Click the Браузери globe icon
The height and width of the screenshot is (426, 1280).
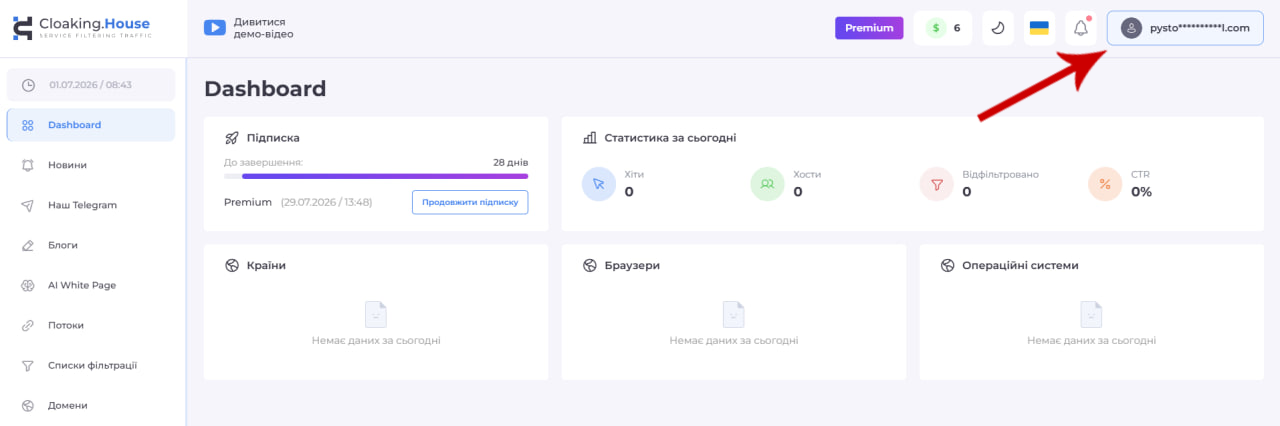point(590,266)
